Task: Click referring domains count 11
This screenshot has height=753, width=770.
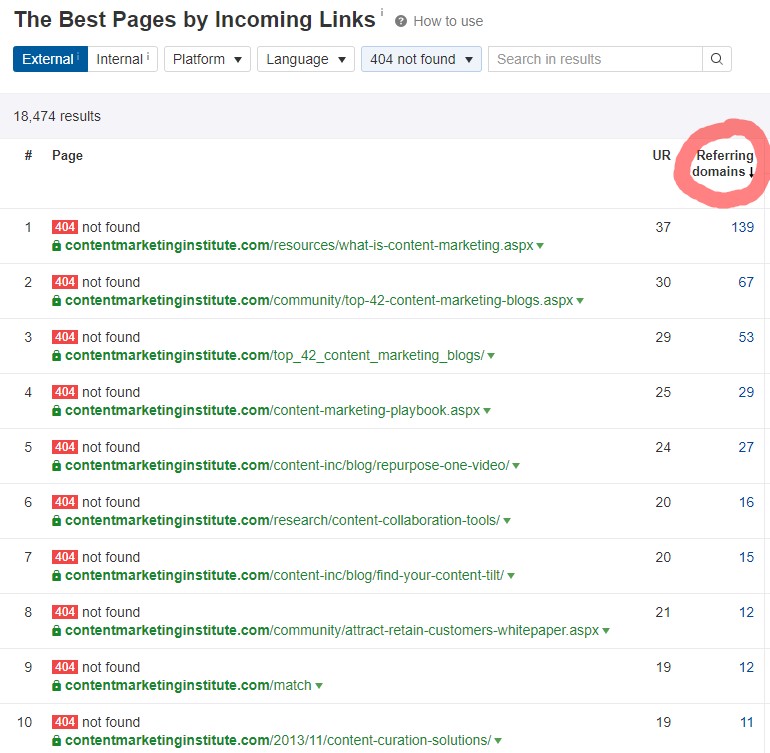Action: [x=747, y=723]
